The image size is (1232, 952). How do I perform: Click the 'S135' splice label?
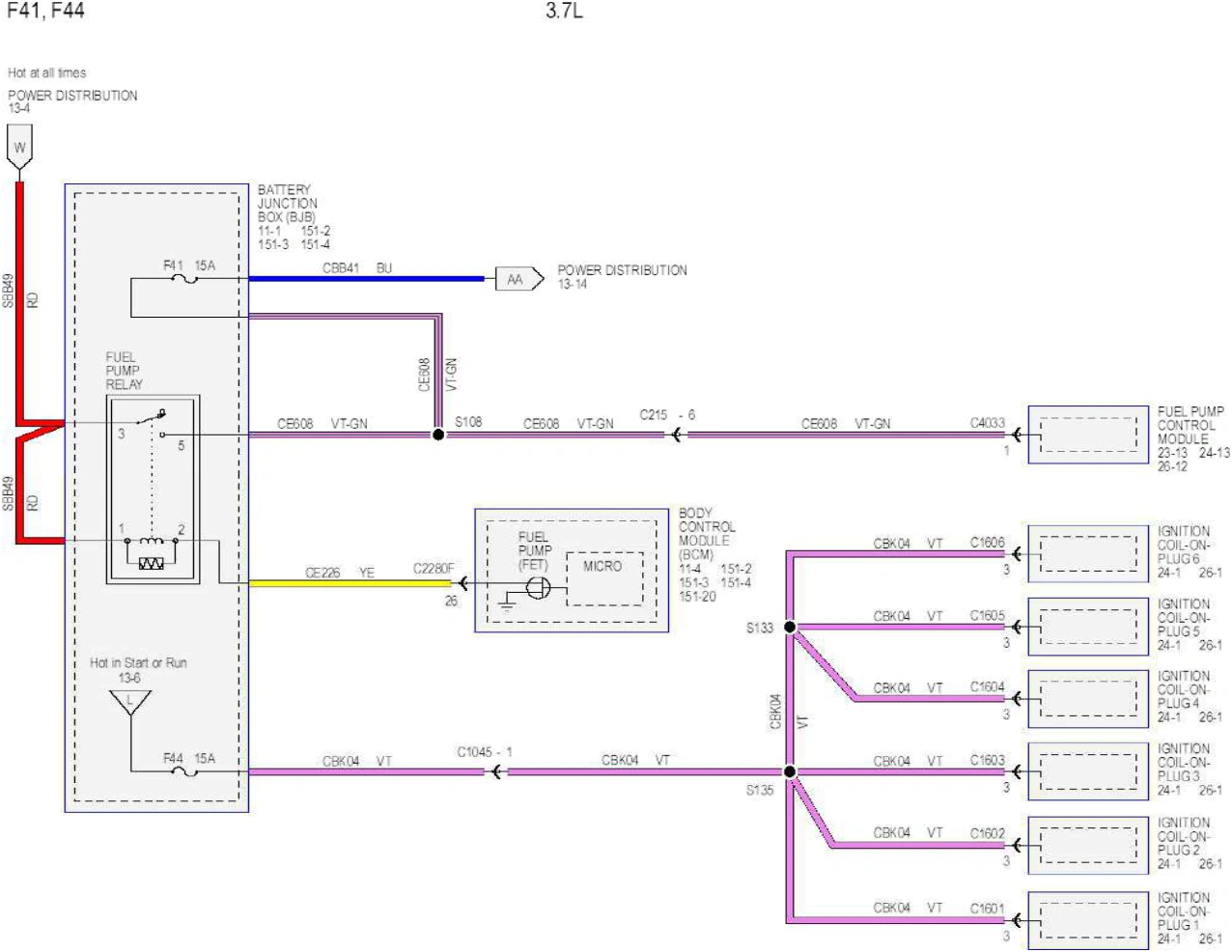pos(760,790)
